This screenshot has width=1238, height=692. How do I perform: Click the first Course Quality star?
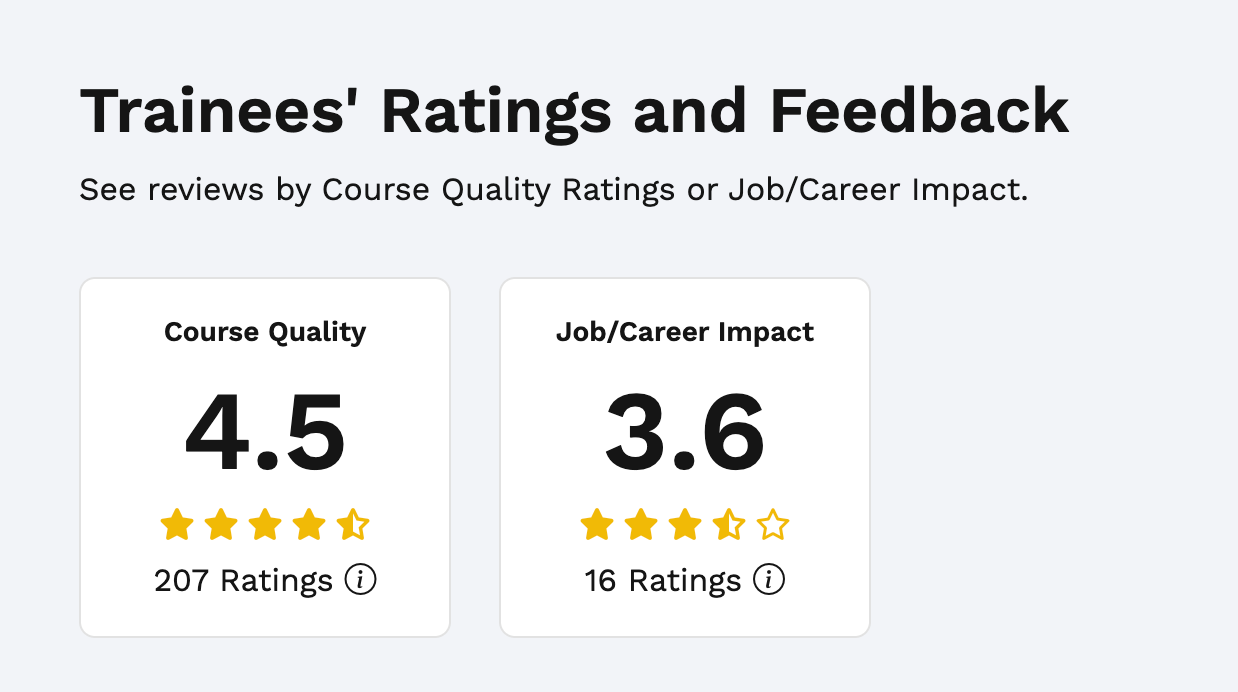click(x=177, y=525)
